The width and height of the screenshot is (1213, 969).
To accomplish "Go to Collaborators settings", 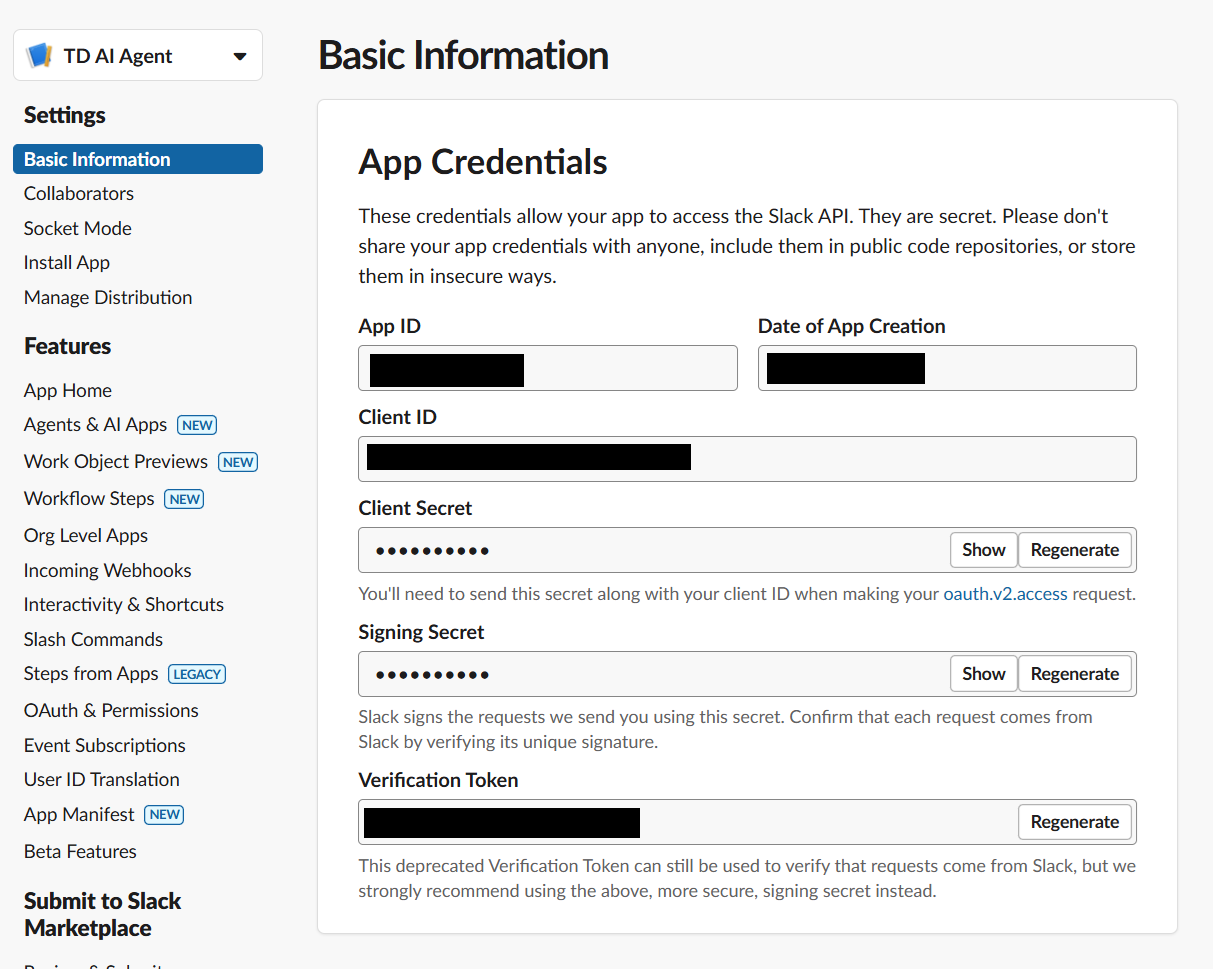I will click(x=79, y=193).
